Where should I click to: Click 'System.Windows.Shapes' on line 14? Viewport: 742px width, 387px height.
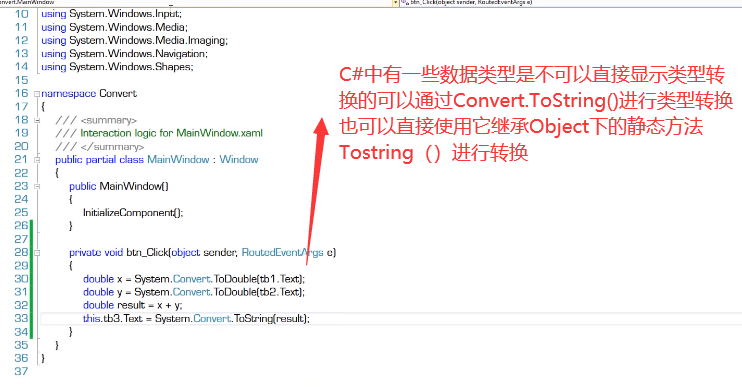coord(130,67)
